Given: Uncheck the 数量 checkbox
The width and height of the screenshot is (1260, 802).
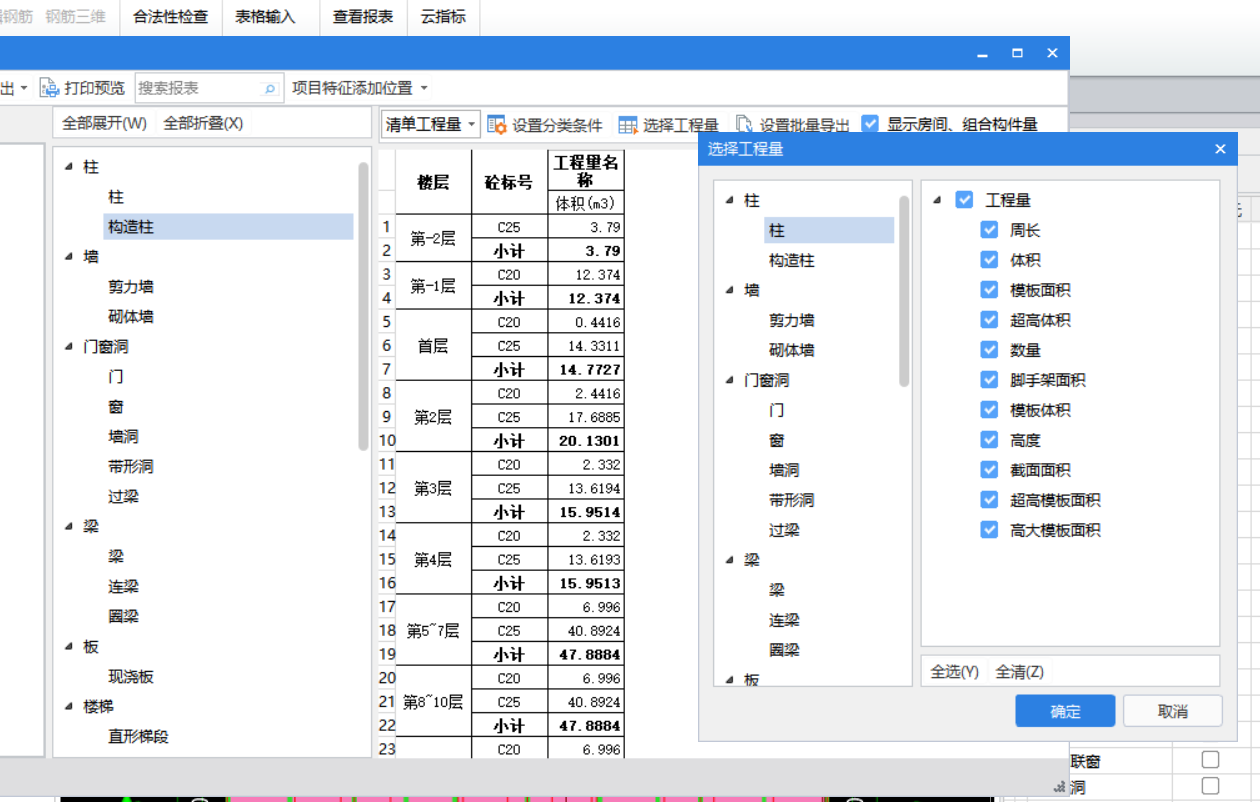Looking at the screenshot, I should tap(990, 350).
